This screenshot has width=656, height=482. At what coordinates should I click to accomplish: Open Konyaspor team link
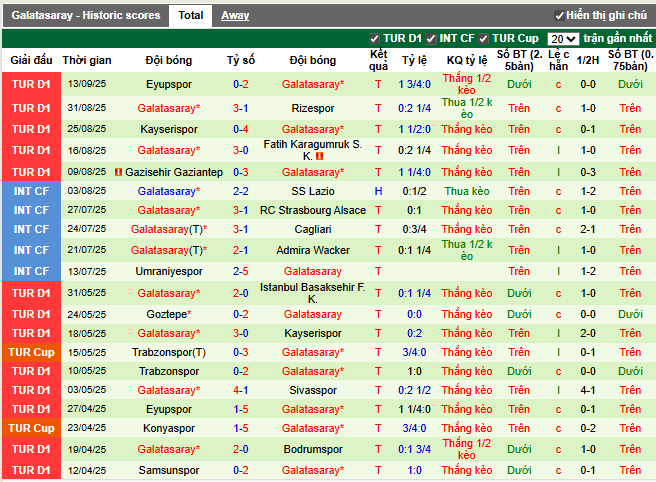pyautogui.click(x=169, y=428)
